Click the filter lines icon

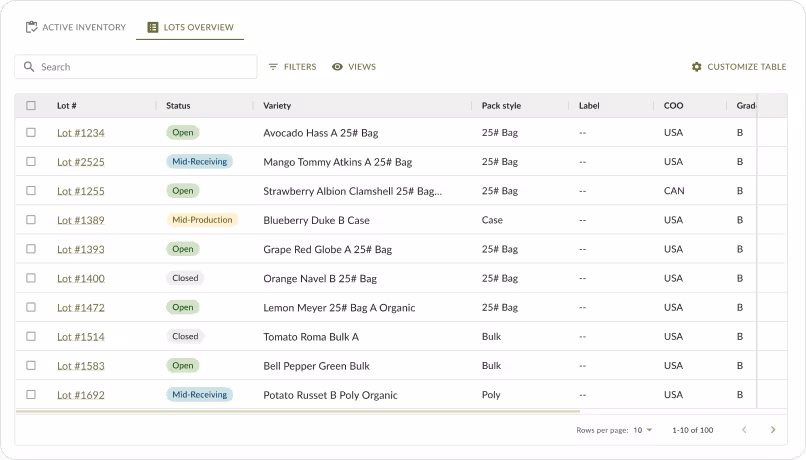273,67
